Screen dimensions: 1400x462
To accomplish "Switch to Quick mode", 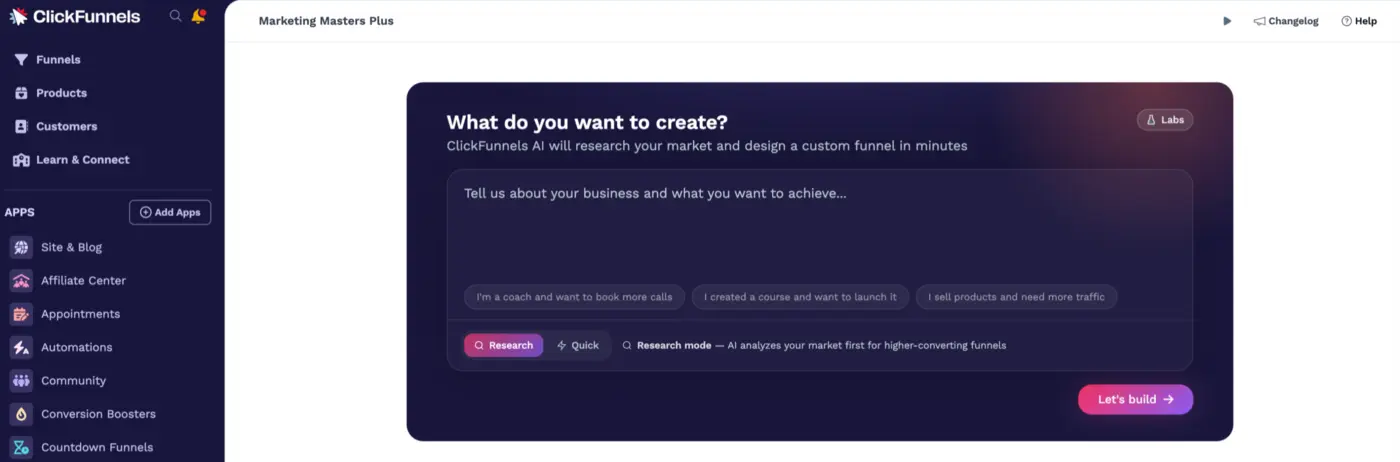I will coord(578,345).
